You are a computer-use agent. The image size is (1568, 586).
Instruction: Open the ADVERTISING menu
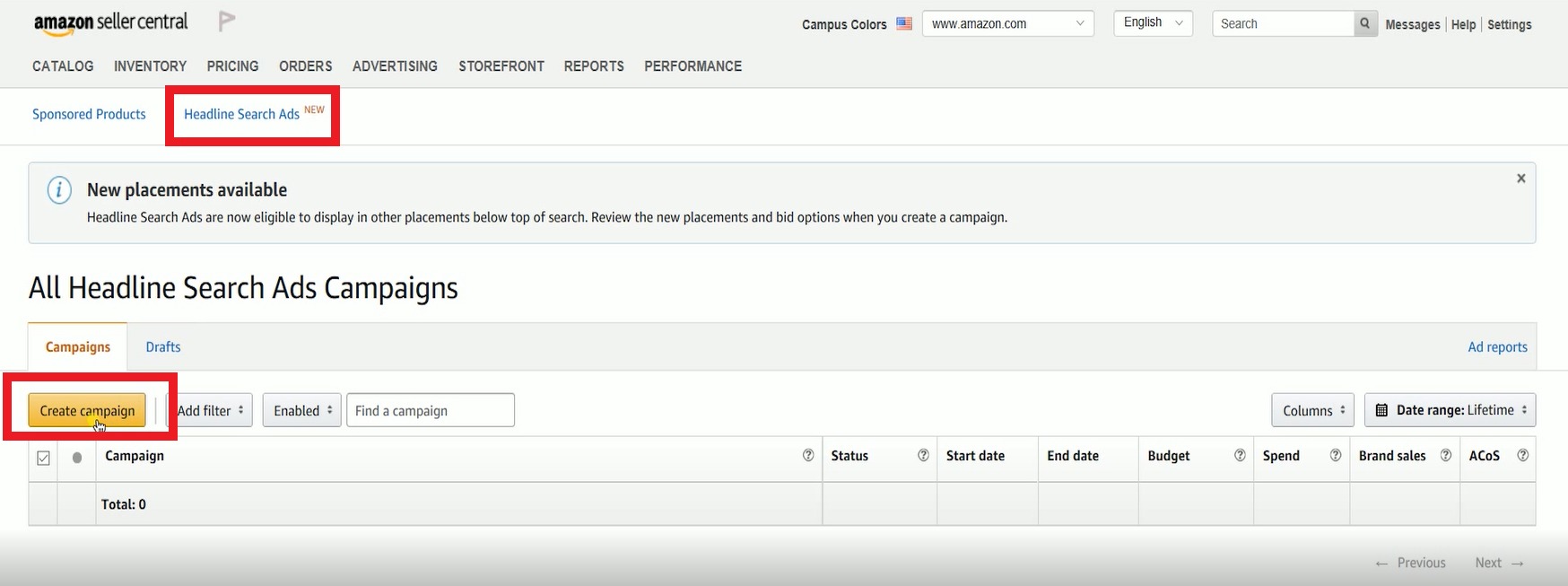[395, 66]
